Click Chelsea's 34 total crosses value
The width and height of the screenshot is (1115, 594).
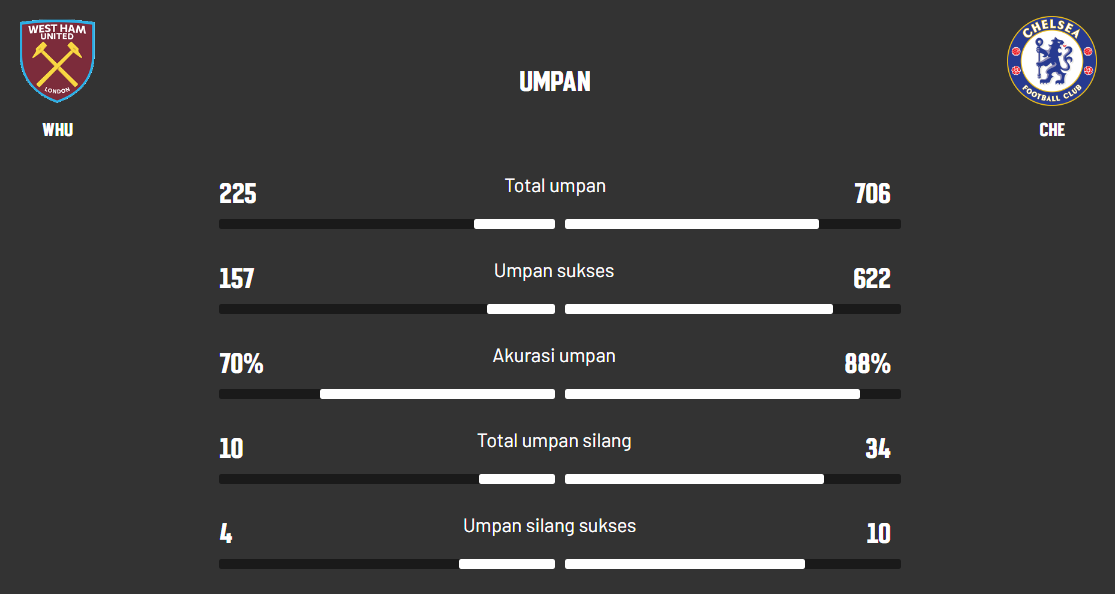877,449
